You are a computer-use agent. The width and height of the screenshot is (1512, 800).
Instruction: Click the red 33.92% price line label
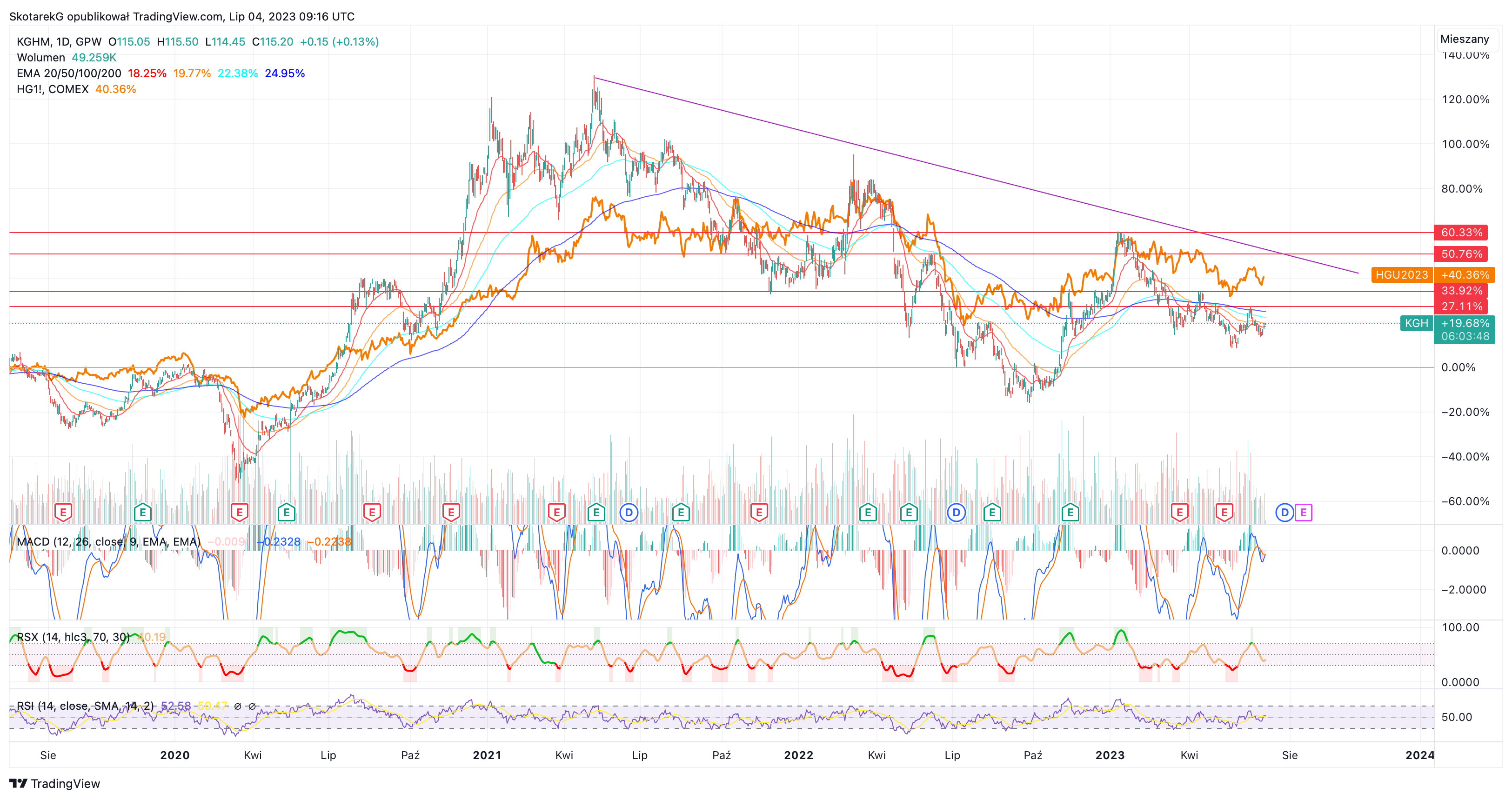pos(1461,291)
